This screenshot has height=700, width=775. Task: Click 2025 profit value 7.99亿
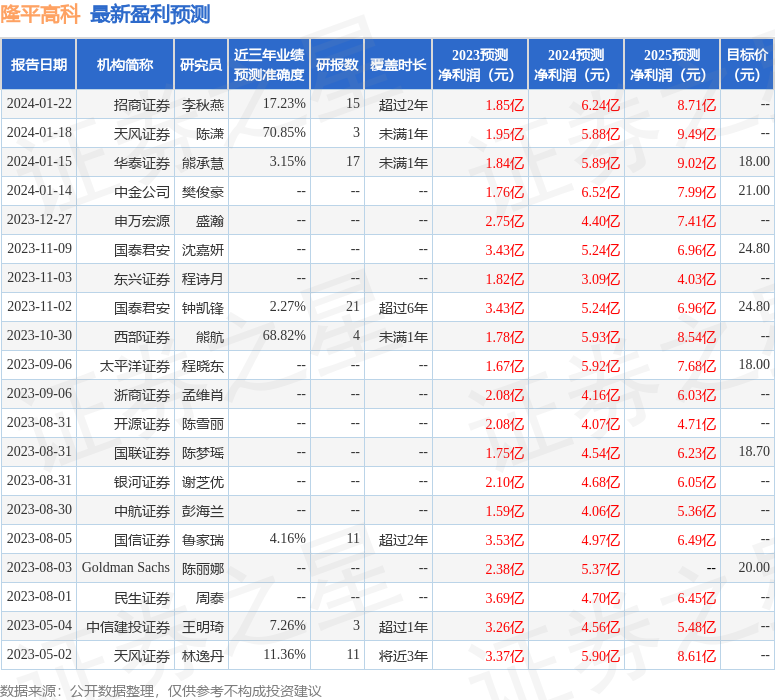coord(696,192)
